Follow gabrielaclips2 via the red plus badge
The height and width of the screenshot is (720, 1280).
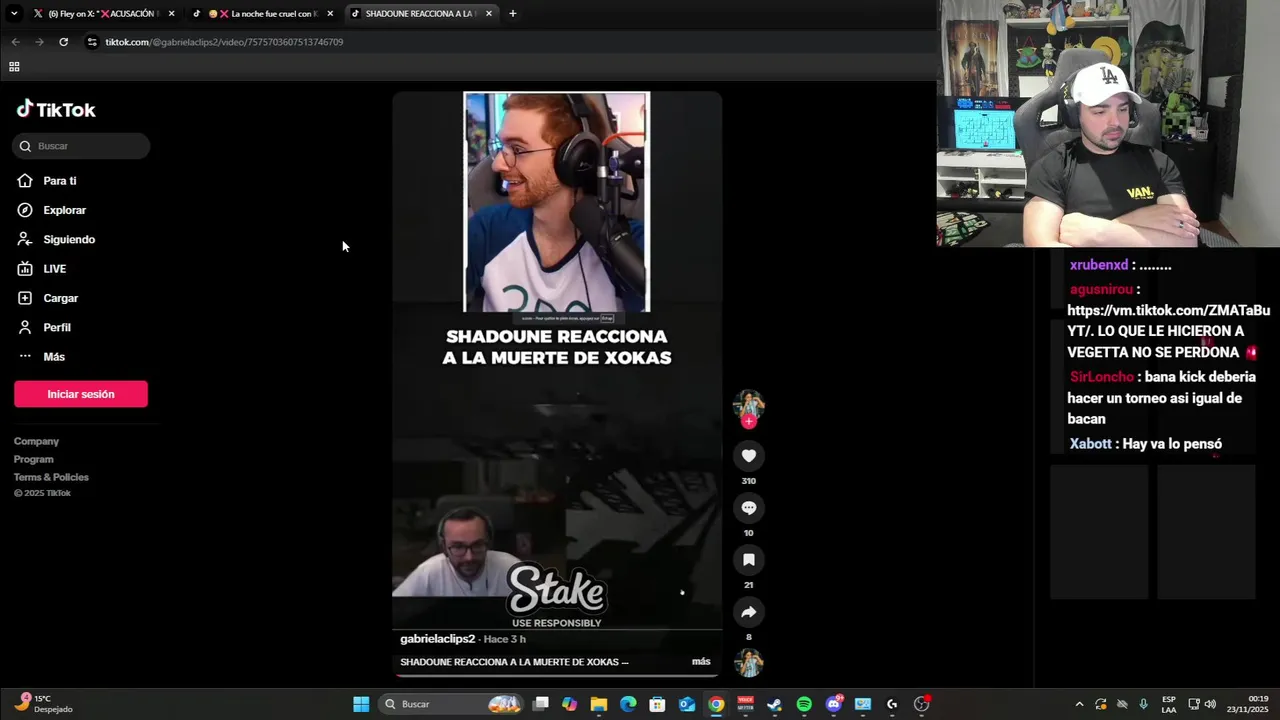[748, 422]
